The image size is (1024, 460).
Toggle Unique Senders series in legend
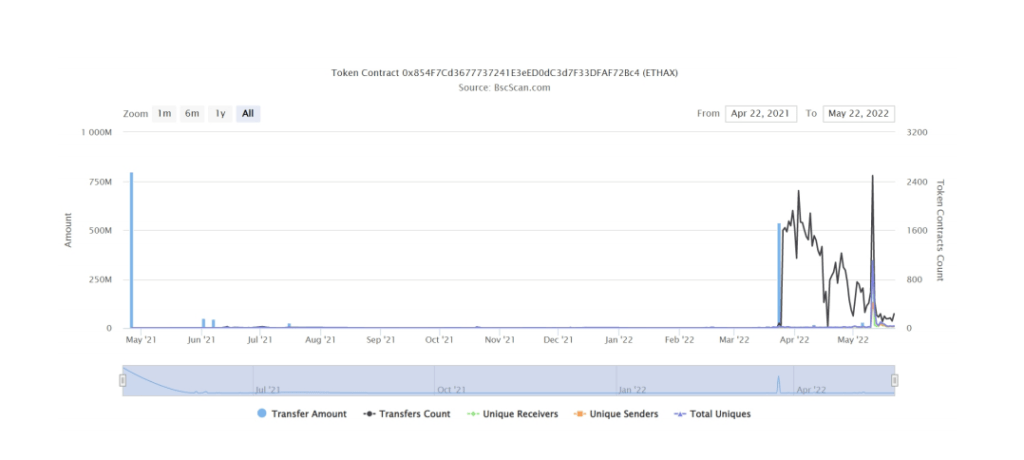(616, 414)
